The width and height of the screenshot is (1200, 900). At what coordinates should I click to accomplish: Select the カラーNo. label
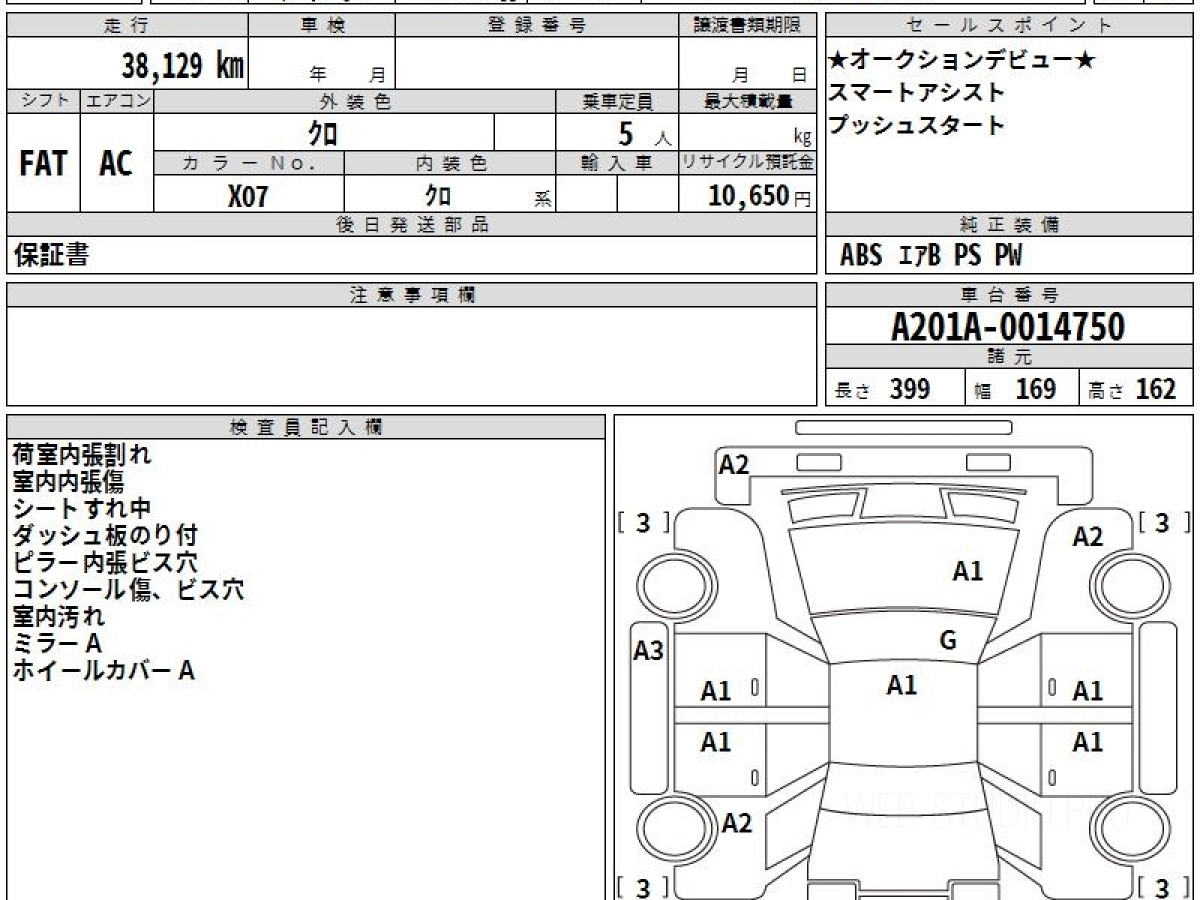coord(249,164)
